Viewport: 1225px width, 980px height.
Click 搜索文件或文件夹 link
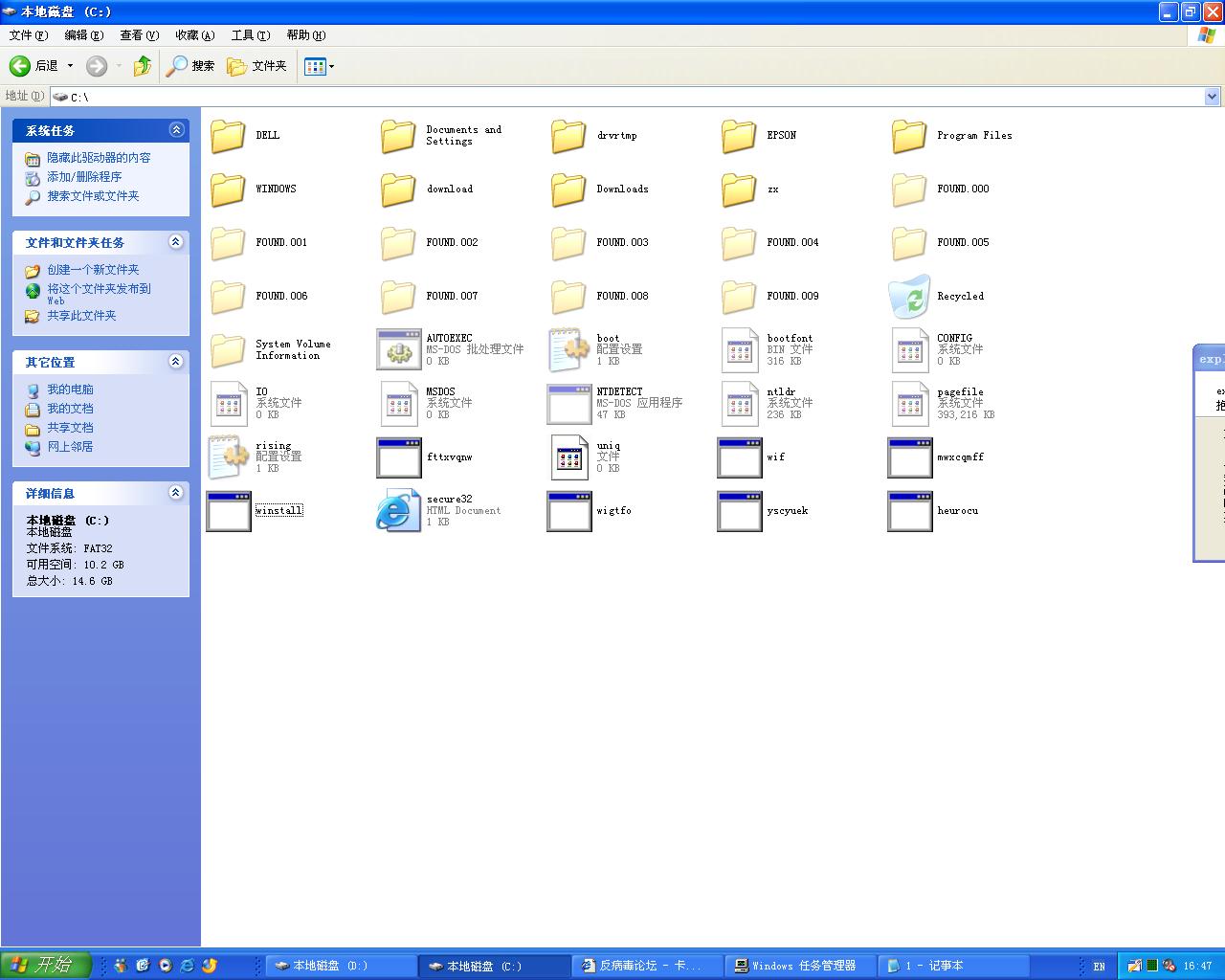pos(93,196)
